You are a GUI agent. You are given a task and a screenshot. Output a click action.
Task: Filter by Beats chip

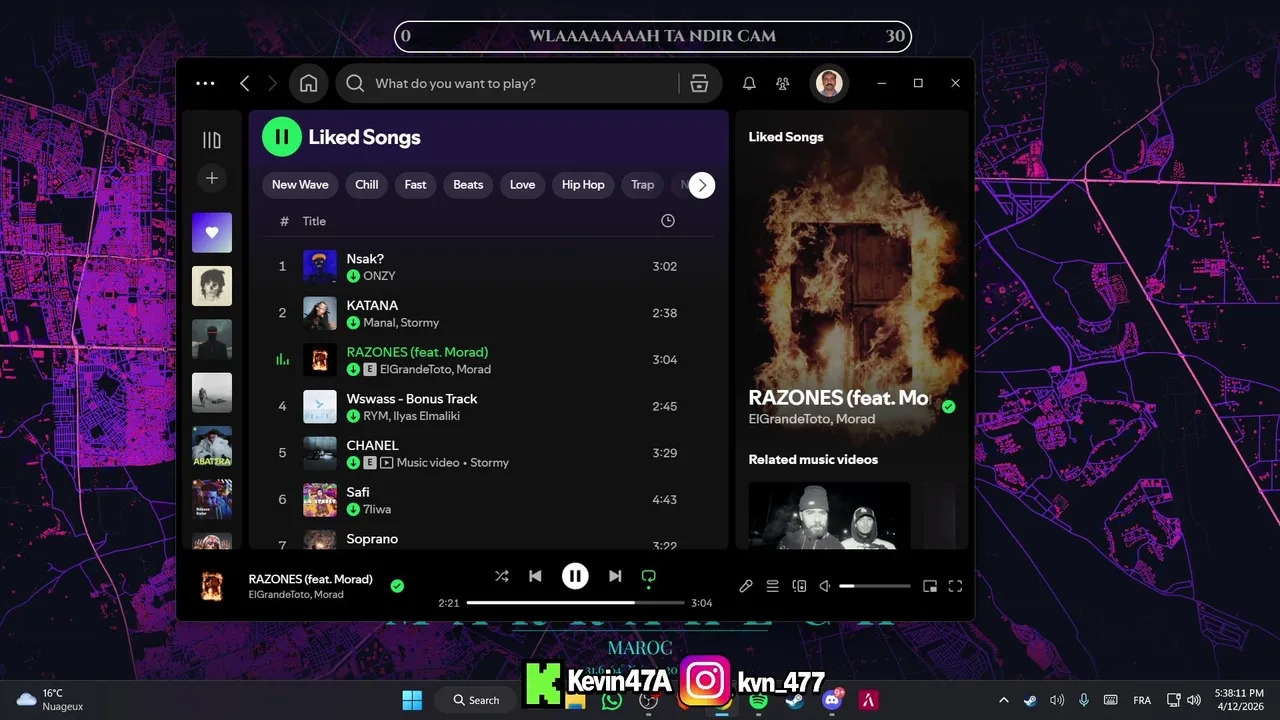pos(468,185)
